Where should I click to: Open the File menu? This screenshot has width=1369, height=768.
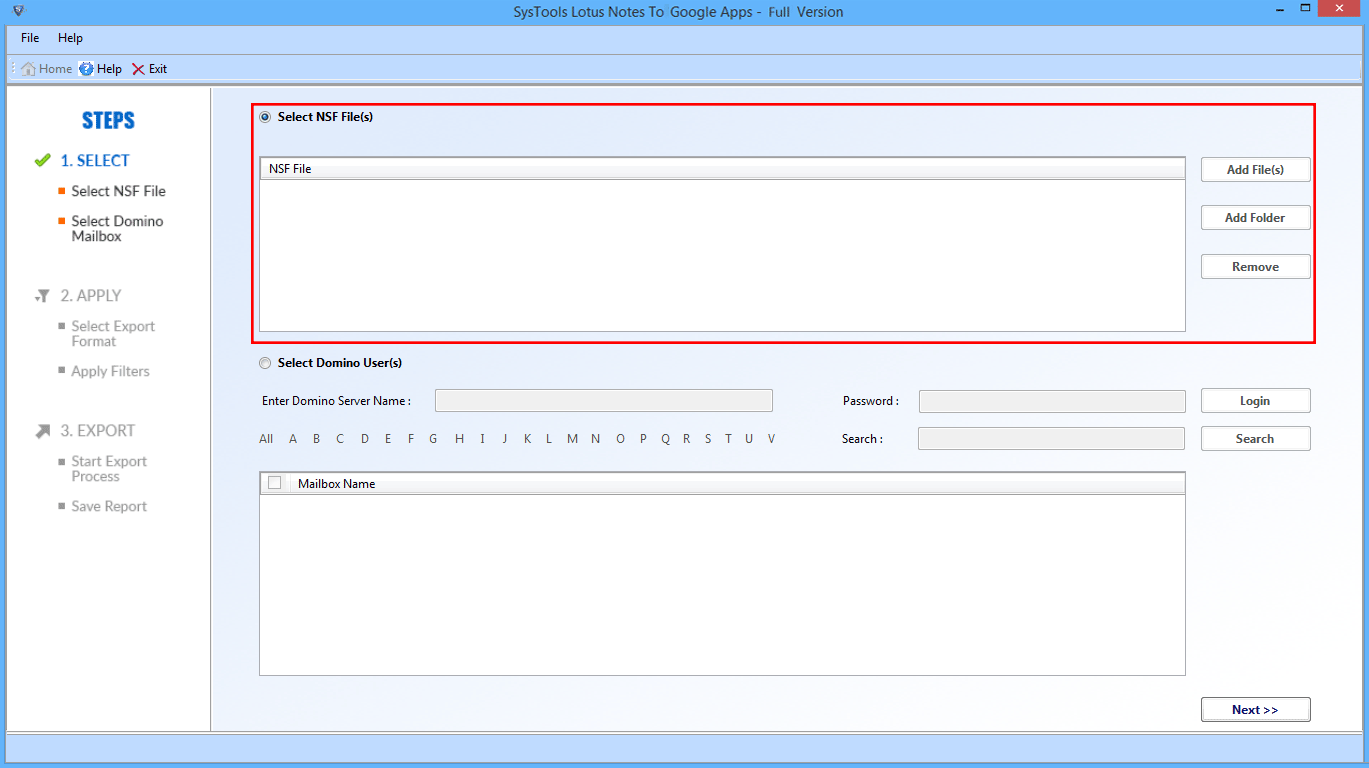30,38
